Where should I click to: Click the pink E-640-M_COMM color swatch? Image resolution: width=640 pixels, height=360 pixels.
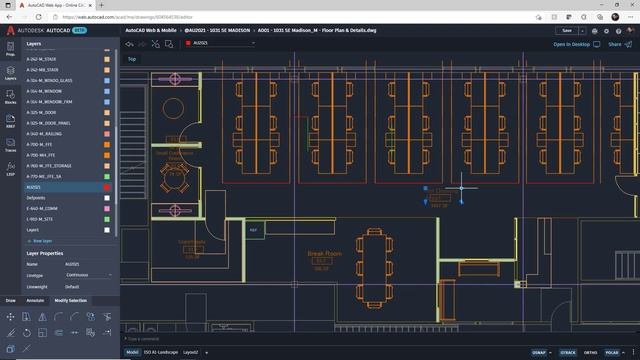click(x=107, y=209)
